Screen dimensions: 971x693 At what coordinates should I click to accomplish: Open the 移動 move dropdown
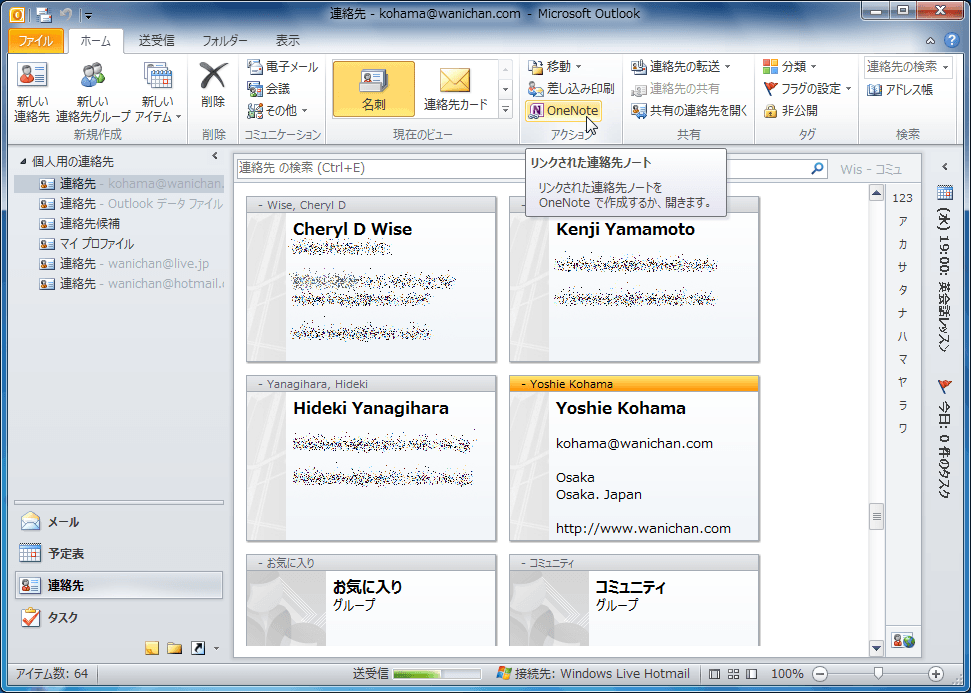pos(554,66)
